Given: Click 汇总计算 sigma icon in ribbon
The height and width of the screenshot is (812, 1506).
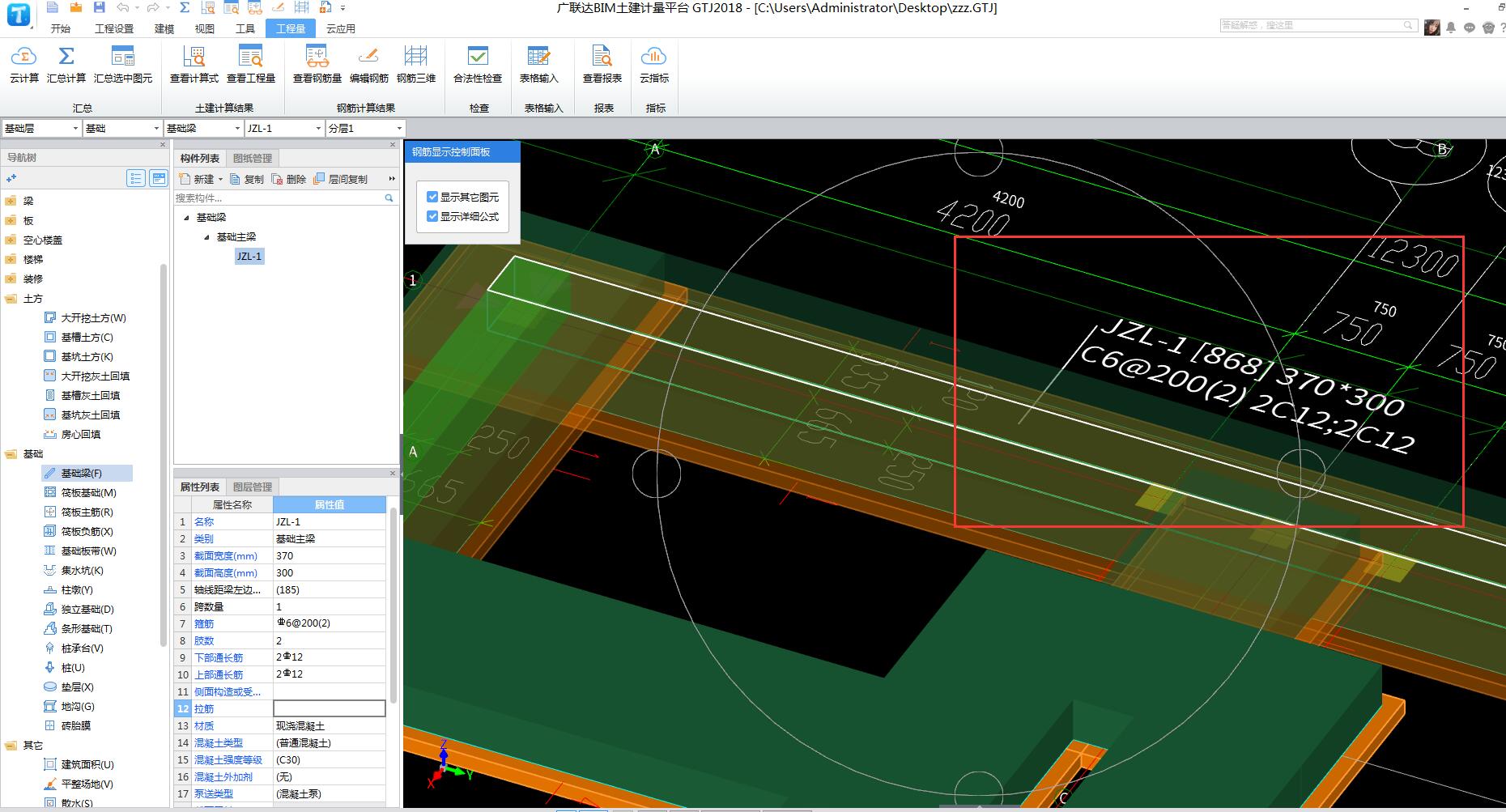Looking at the screenshot, I should pyautogui.click(x=66, y=65).
